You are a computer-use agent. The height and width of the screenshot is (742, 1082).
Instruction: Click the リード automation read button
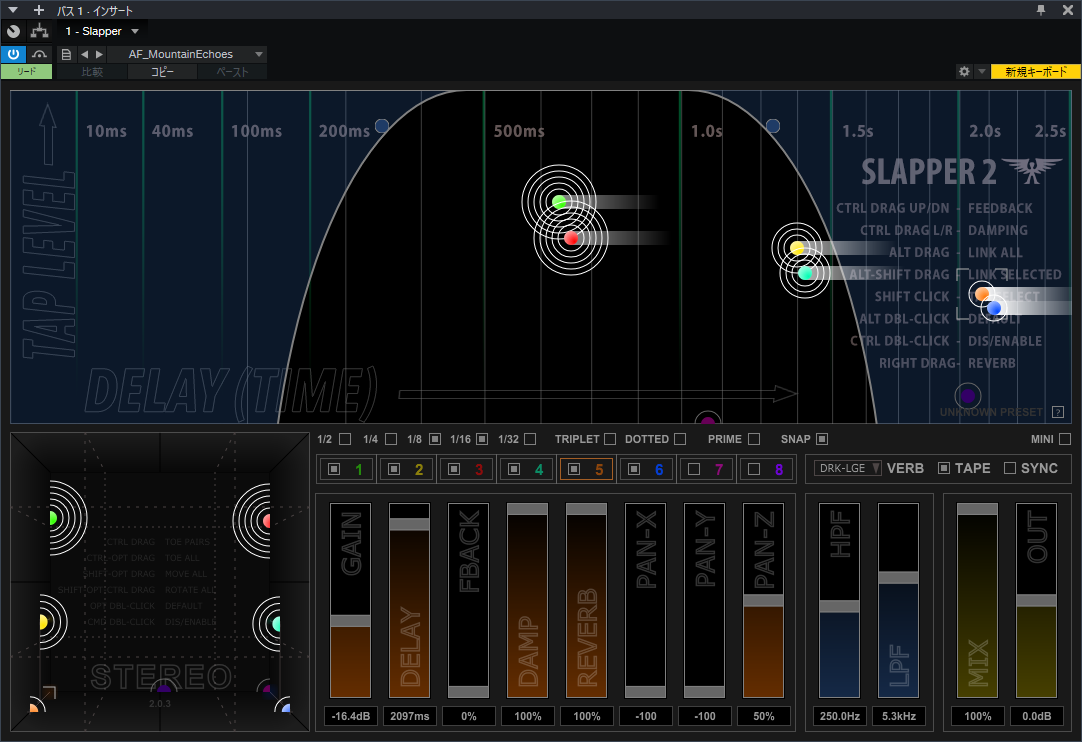tap(26, 71)
